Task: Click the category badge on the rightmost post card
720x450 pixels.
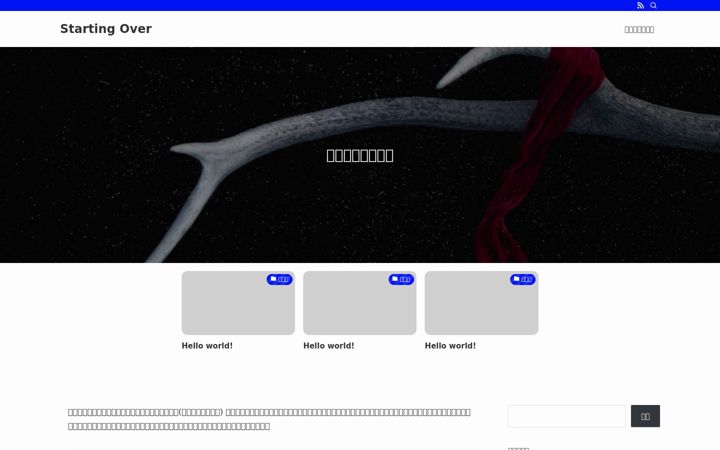Action: pyautogui.click(x=523, y=279)
